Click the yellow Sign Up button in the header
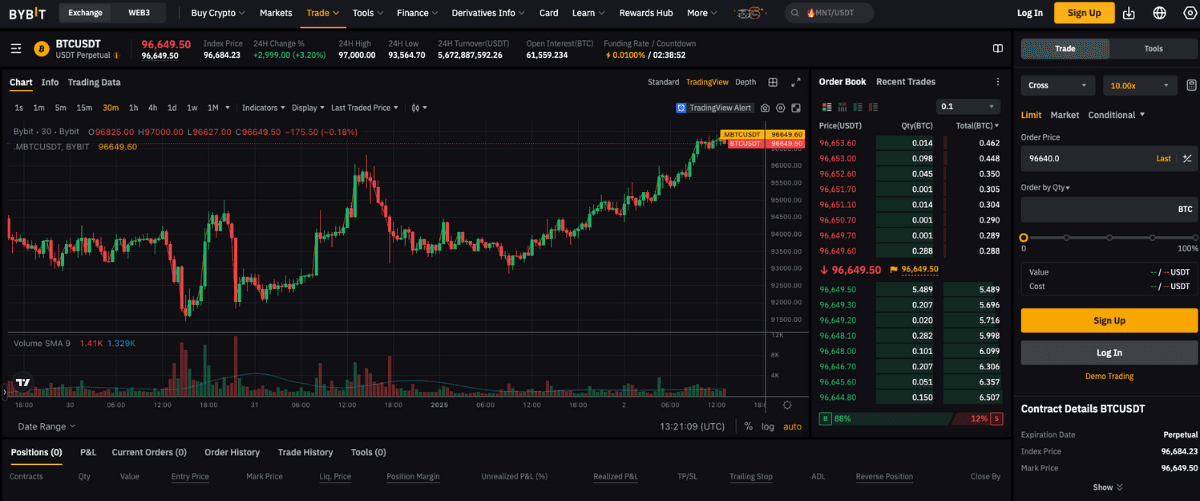 point(1085,13)
